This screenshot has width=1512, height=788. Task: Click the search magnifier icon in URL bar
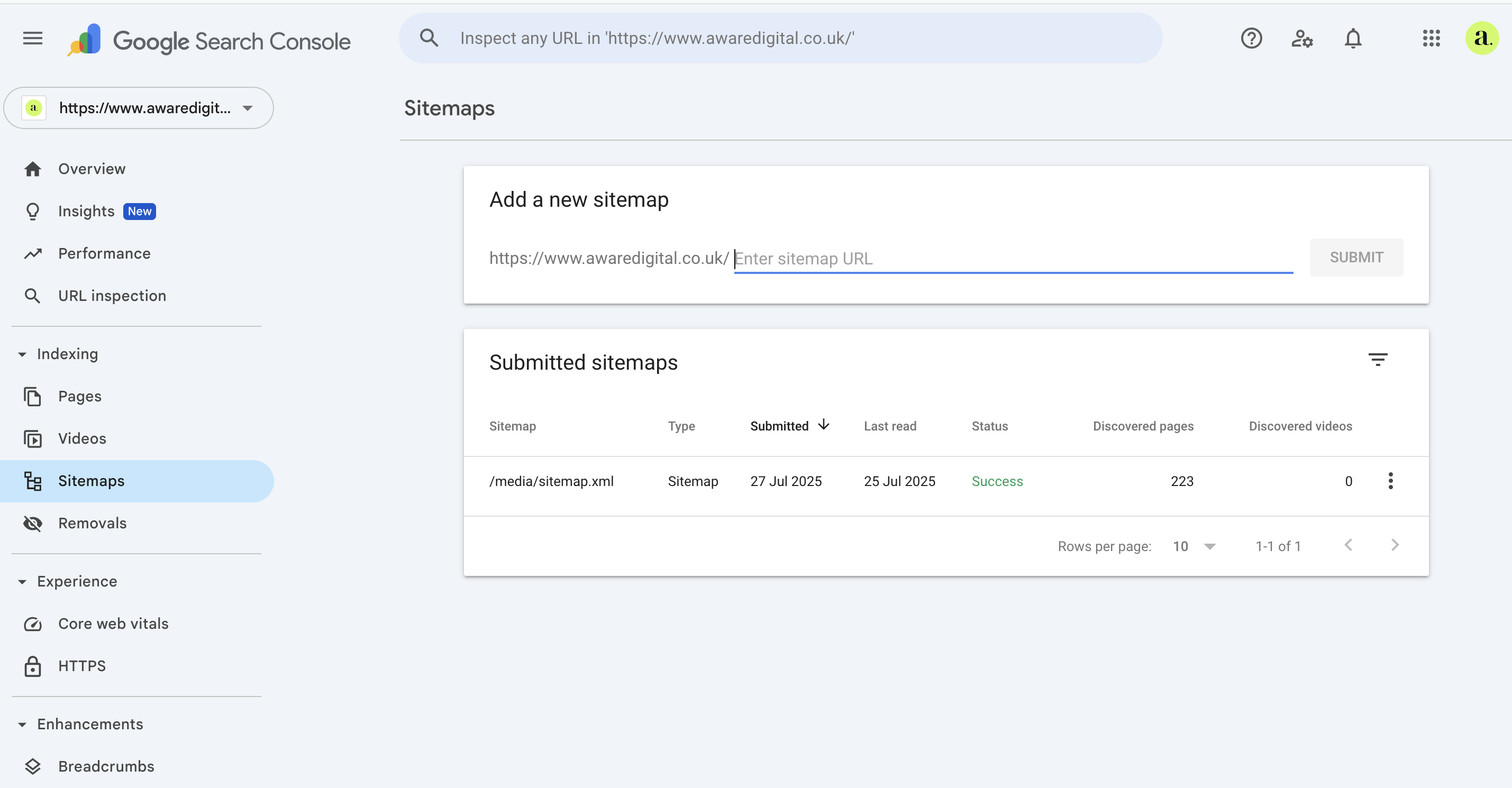(429, 38)
